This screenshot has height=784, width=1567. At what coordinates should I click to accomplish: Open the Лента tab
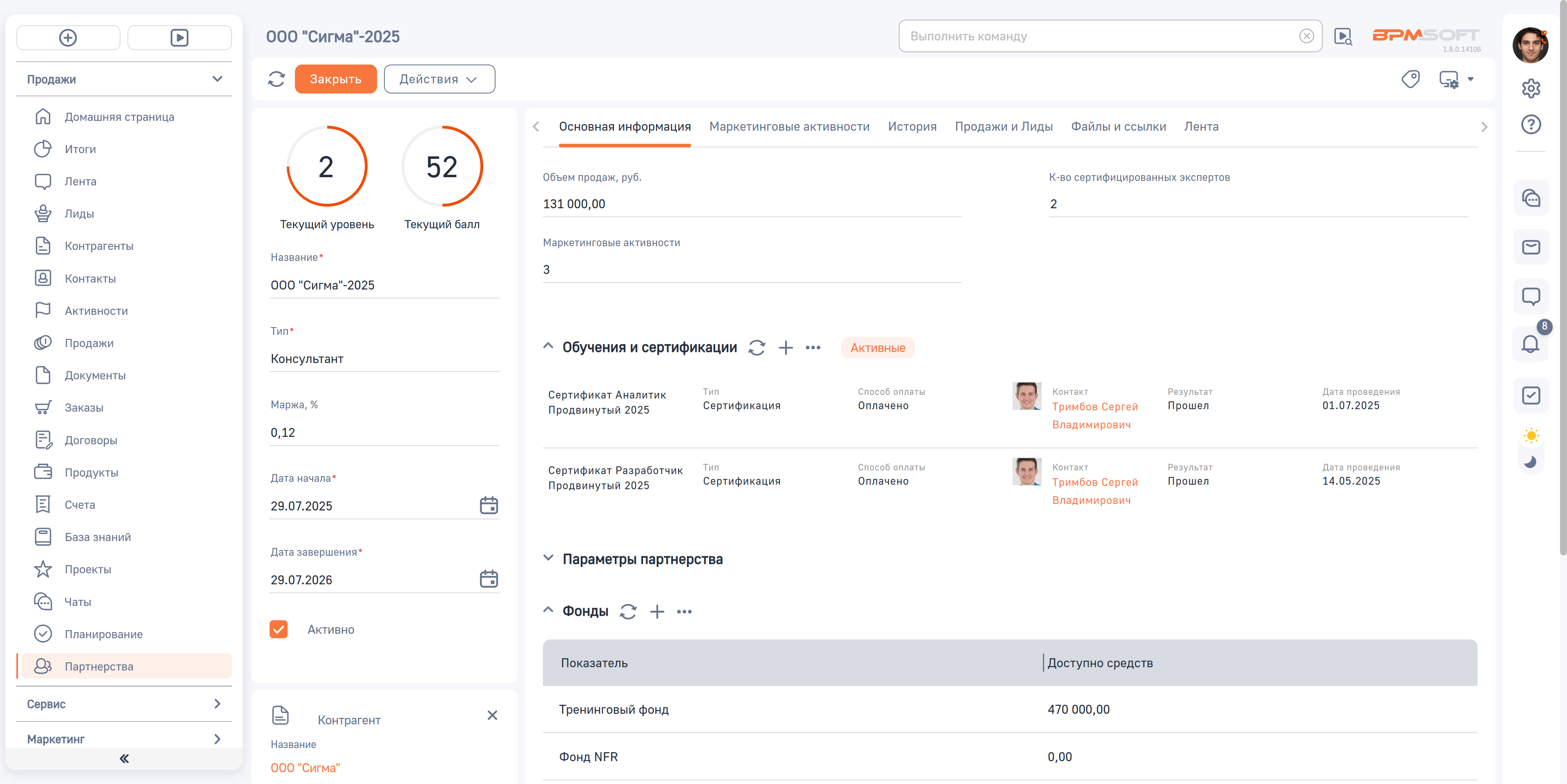coord(1201,127)
